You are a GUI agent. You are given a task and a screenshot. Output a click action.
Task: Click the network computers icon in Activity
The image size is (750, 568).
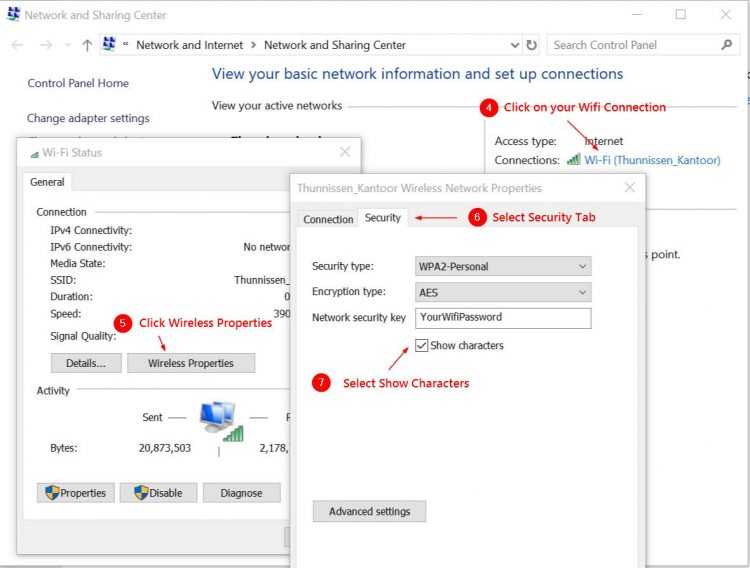[x=221, y=421]
